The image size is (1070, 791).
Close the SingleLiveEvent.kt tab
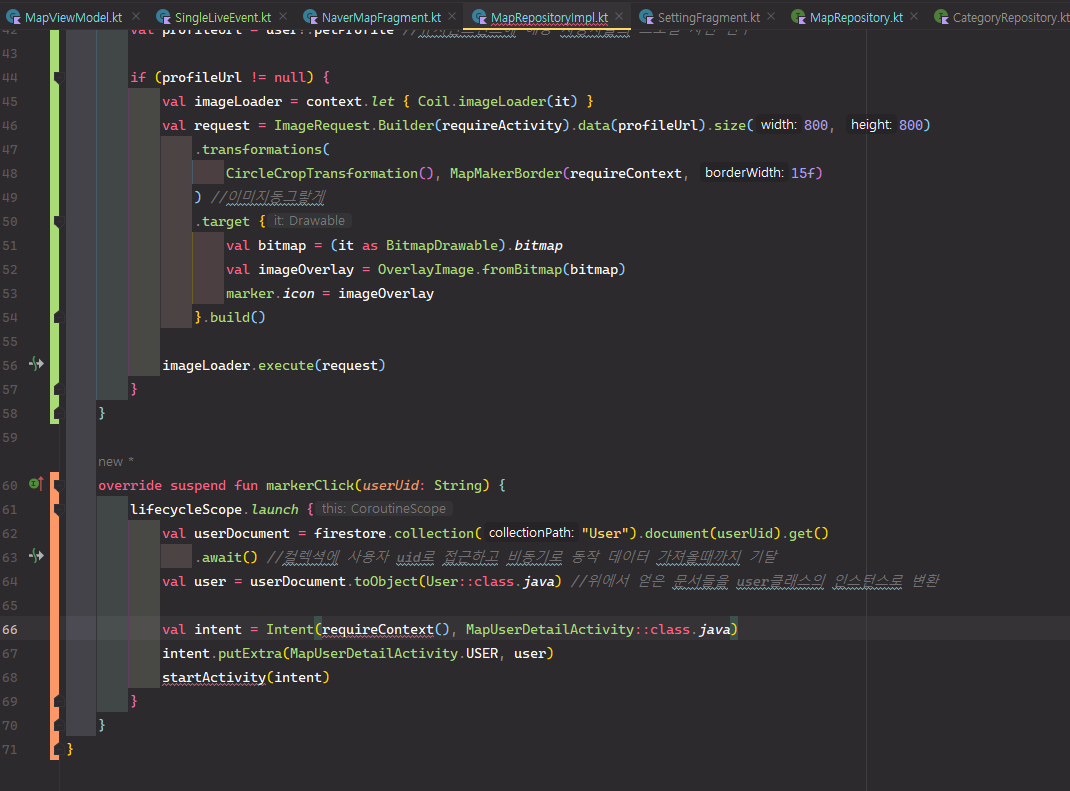(x=283, y=16)
